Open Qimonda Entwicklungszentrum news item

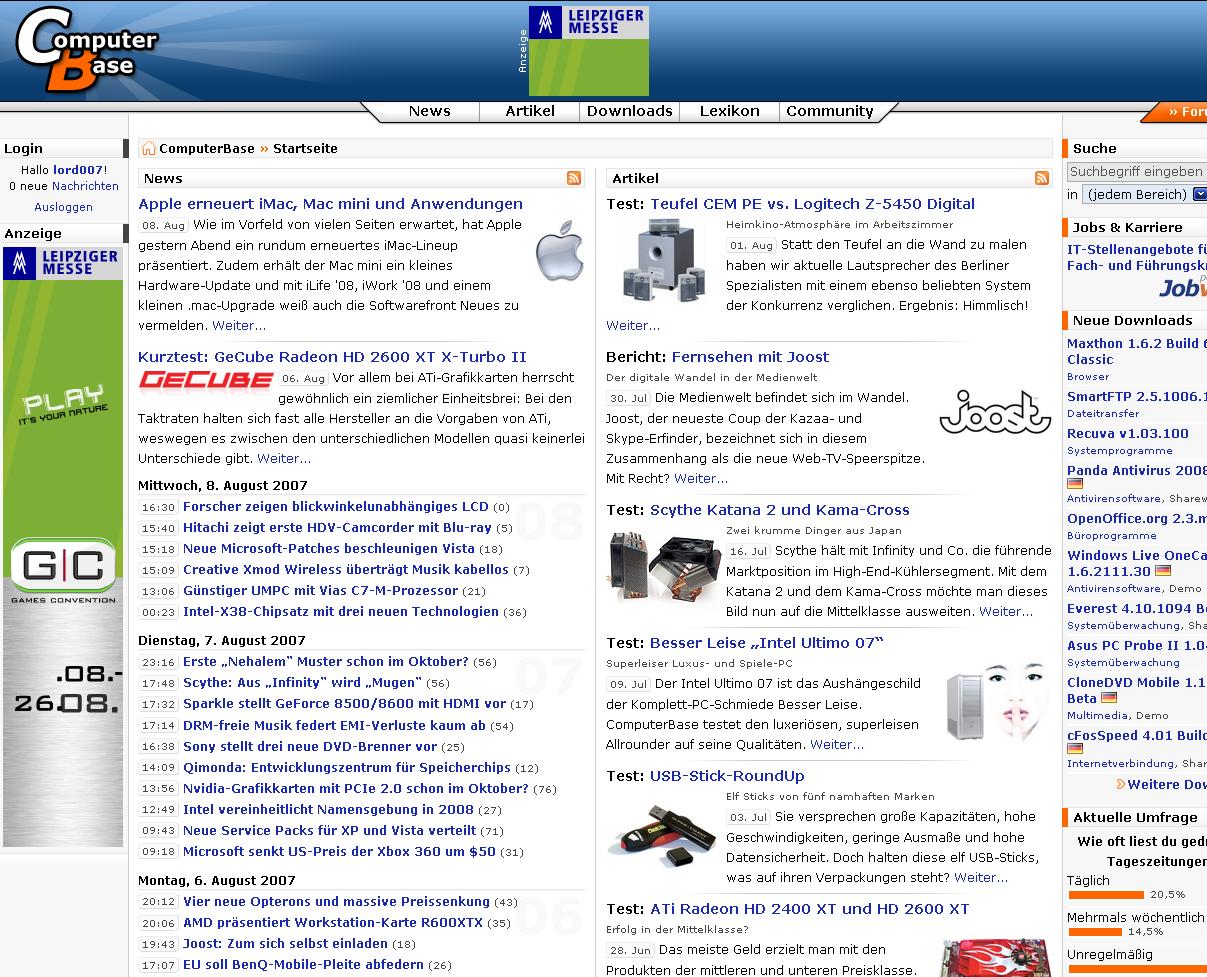[347, 767]
